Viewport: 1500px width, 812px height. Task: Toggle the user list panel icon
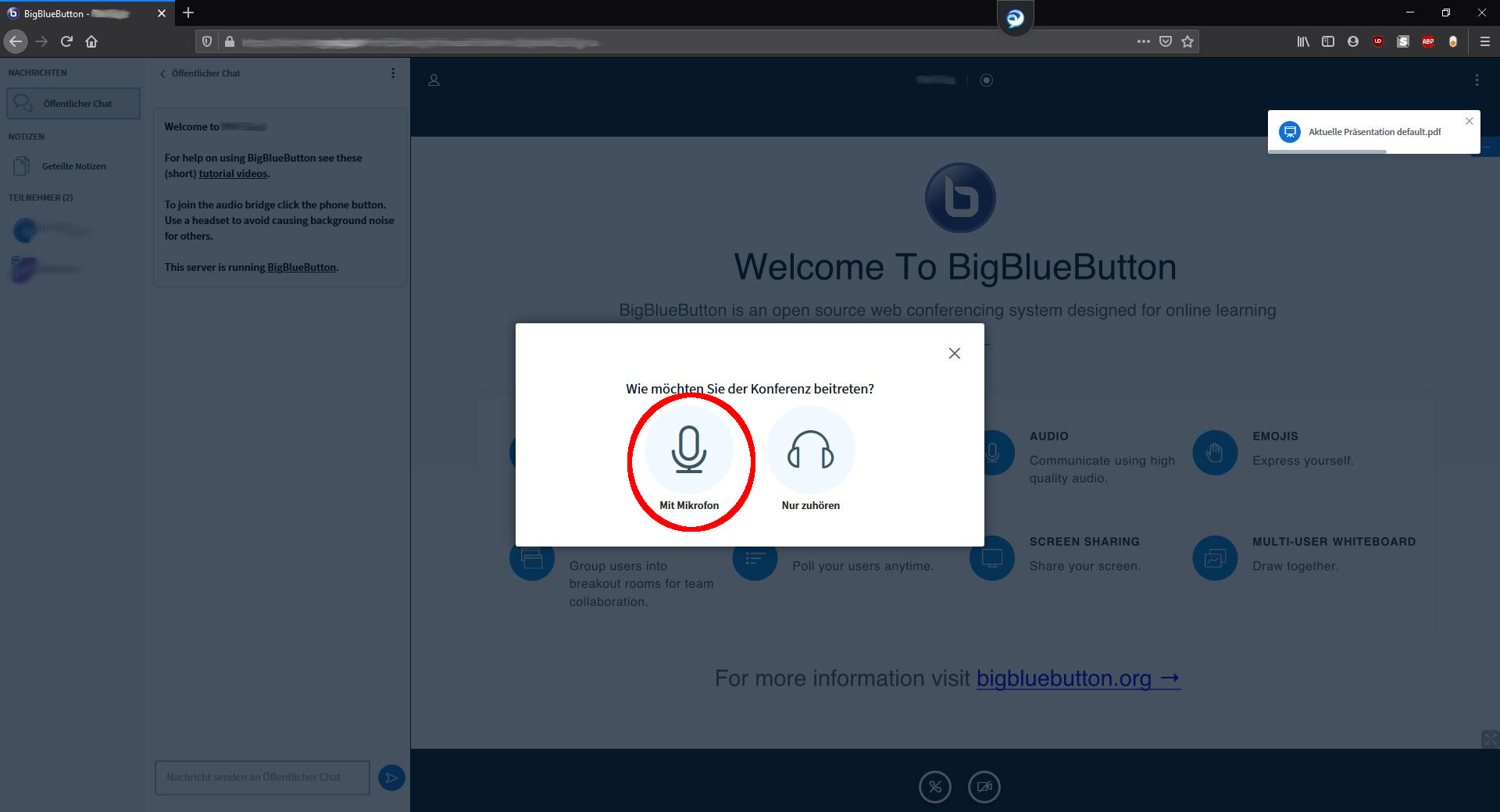coord(434,80)
